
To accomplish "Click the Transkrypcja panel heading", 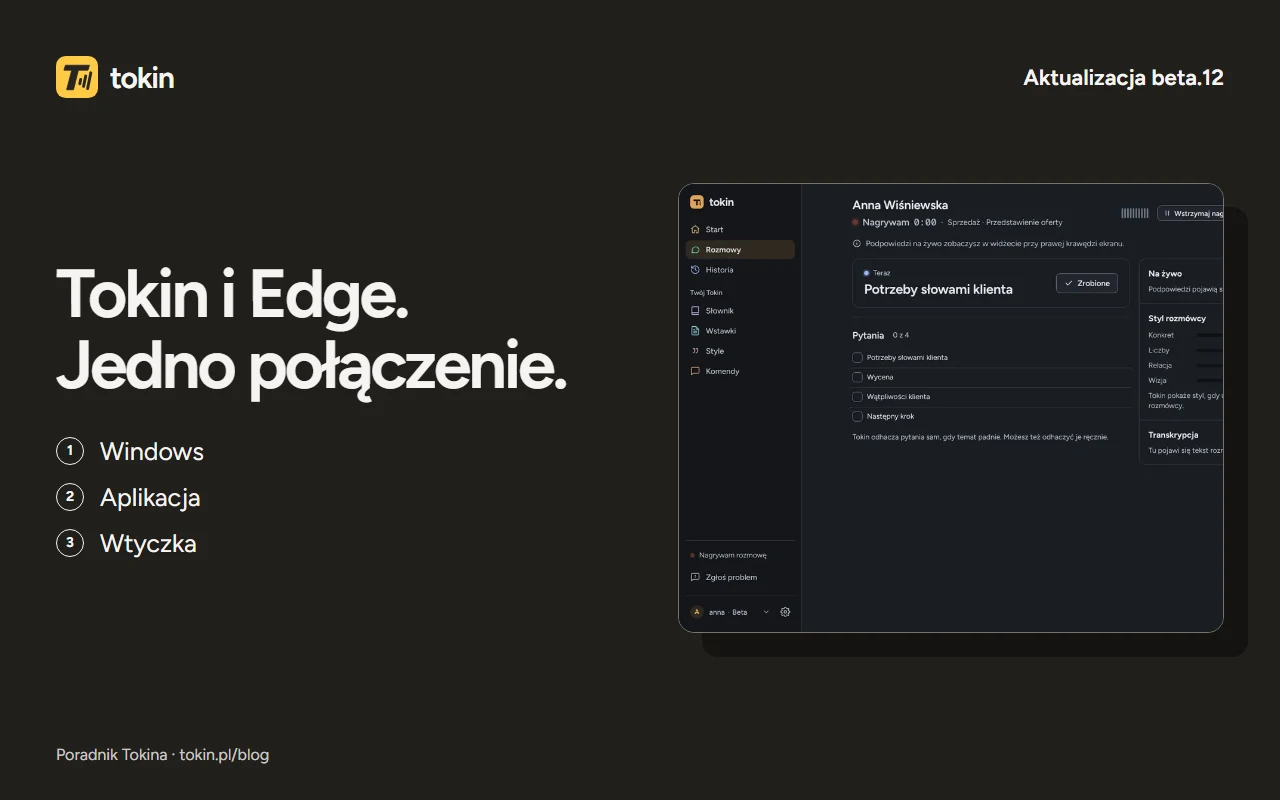I will click(x=1173, y=435).
